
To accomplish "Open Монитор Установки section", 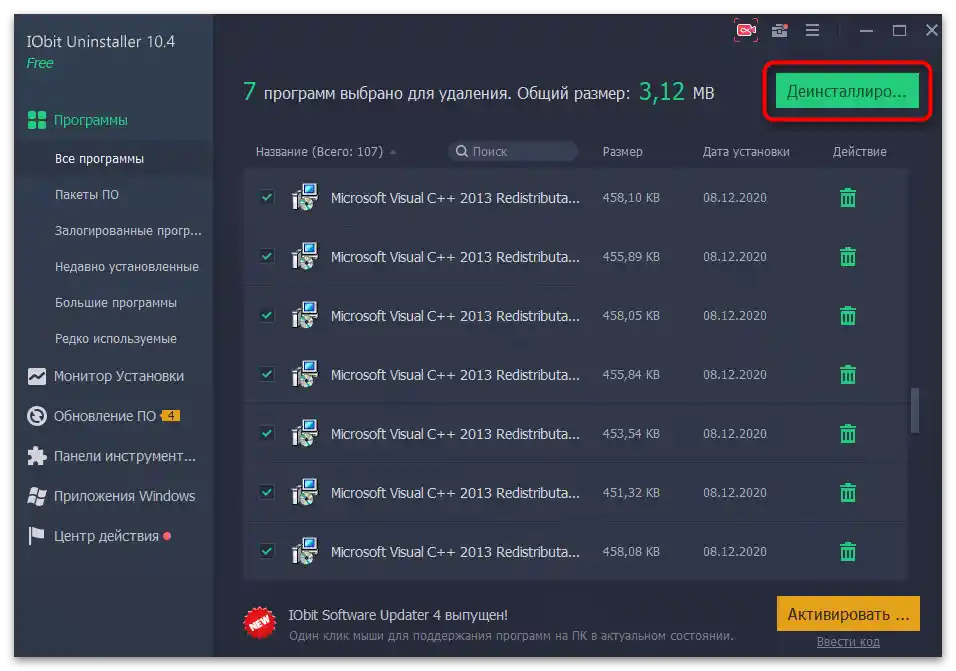I will point(119,376).
